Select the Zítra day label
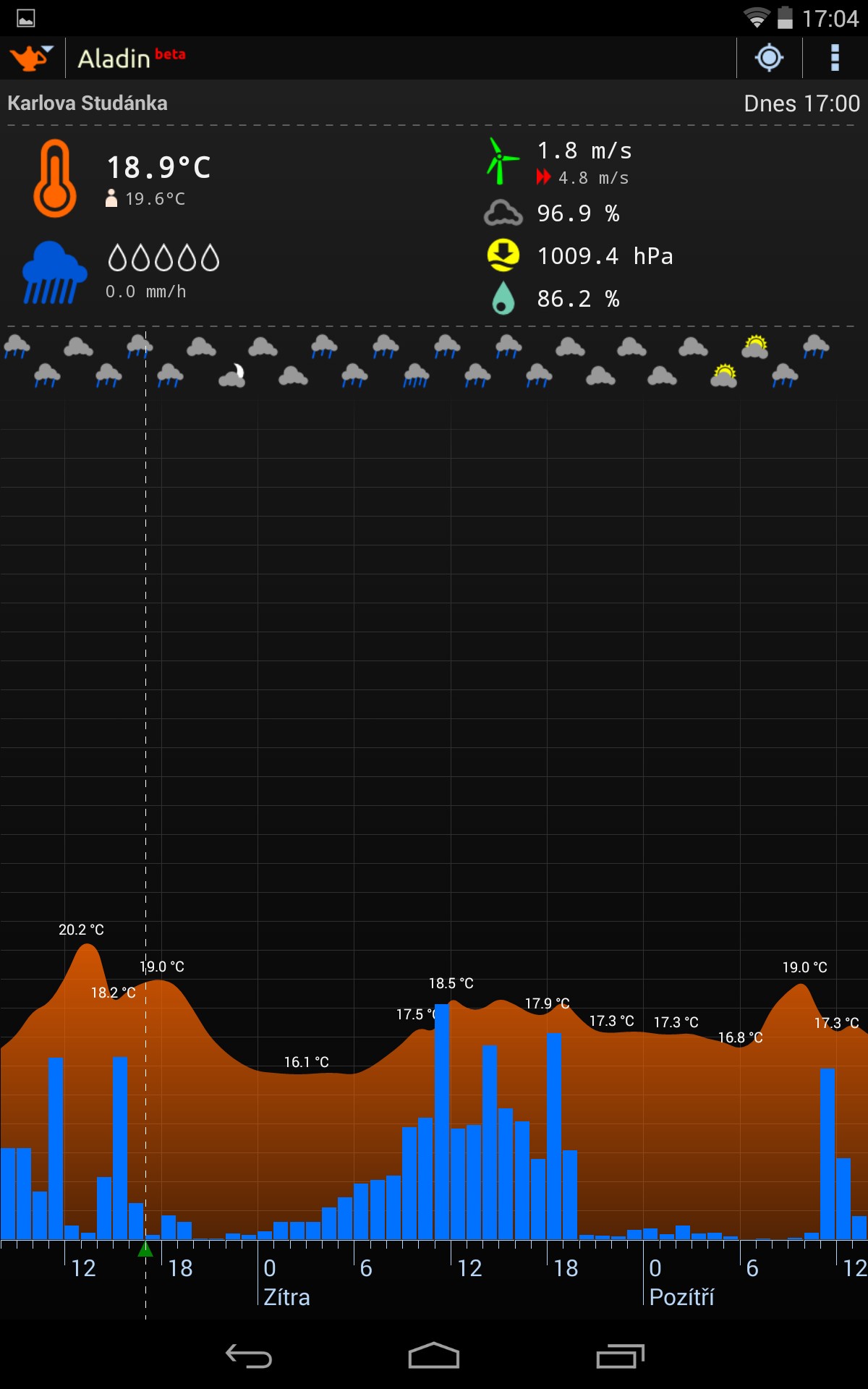The height and width of the screenshot is (1389, 868). pyautogui.click(x=286, y=1297)
